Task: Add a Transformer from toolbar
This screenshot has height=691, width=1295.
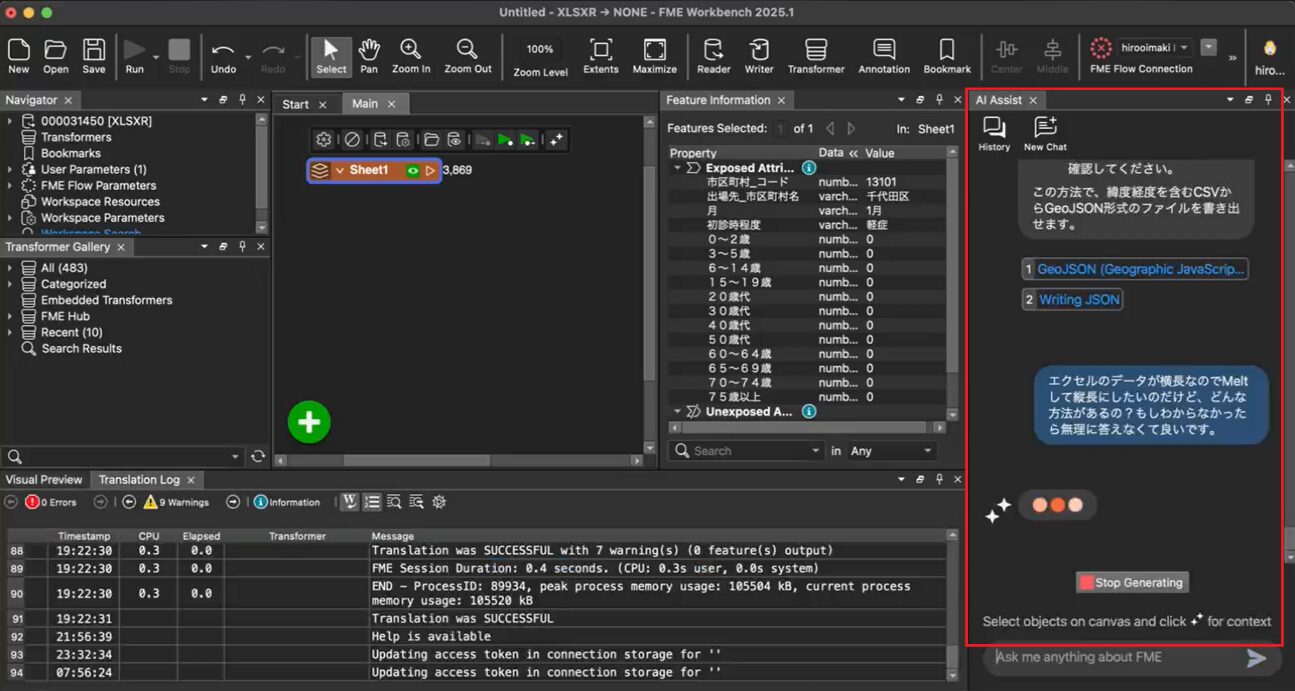Action: [816, 56]
